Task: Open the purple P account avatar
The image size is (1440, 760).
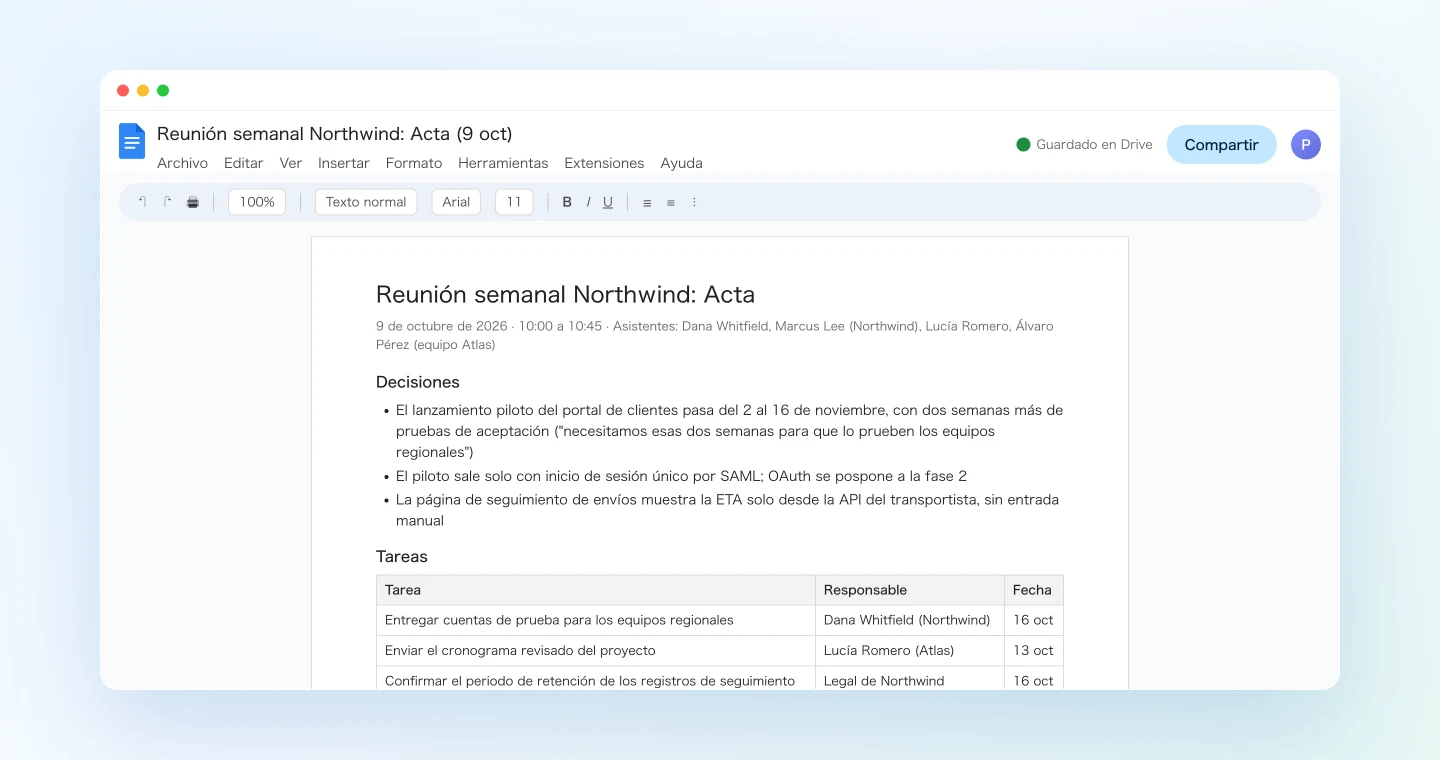Action: click(1306, 145)
